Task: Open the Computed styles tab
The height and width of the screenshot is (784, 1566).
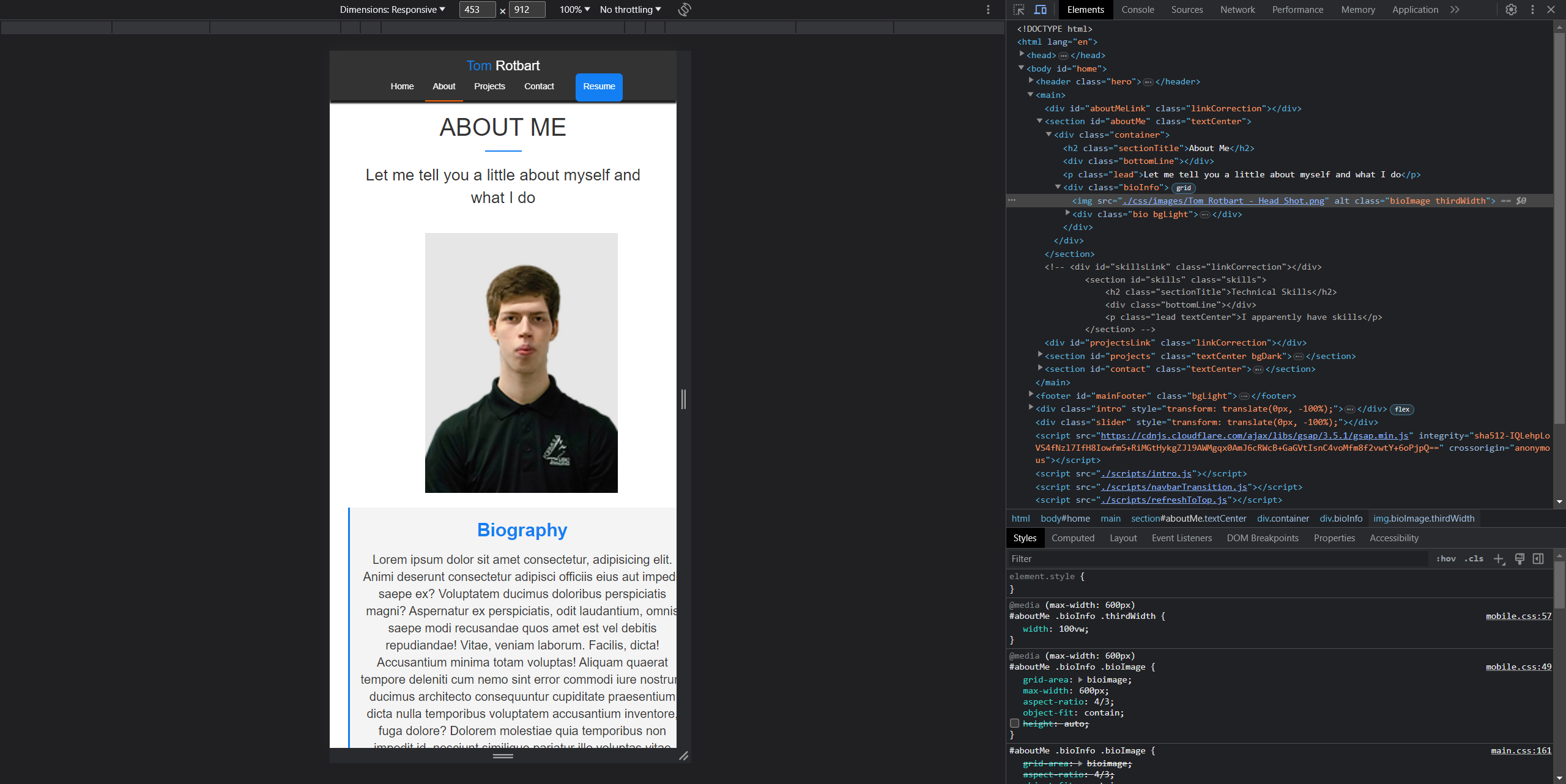Action: [1072, 538]
